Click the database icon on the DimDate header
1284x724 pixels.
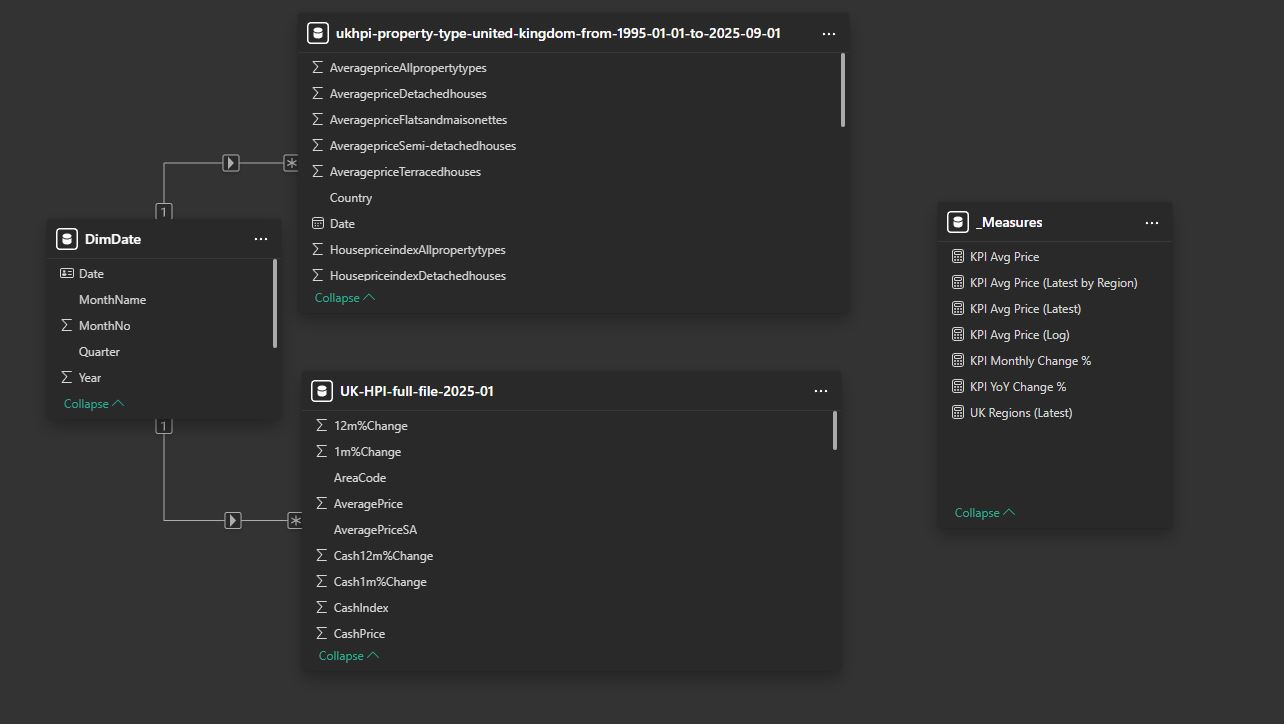click(x=66, y=238)
